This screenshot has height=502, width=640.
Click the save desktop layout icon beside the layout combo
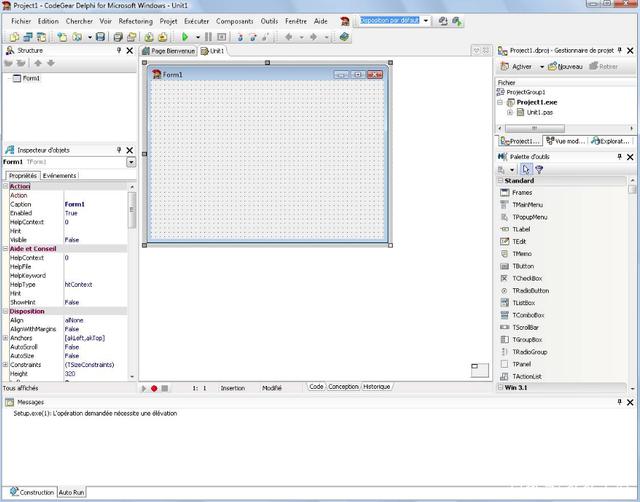[x=443, y=21]
